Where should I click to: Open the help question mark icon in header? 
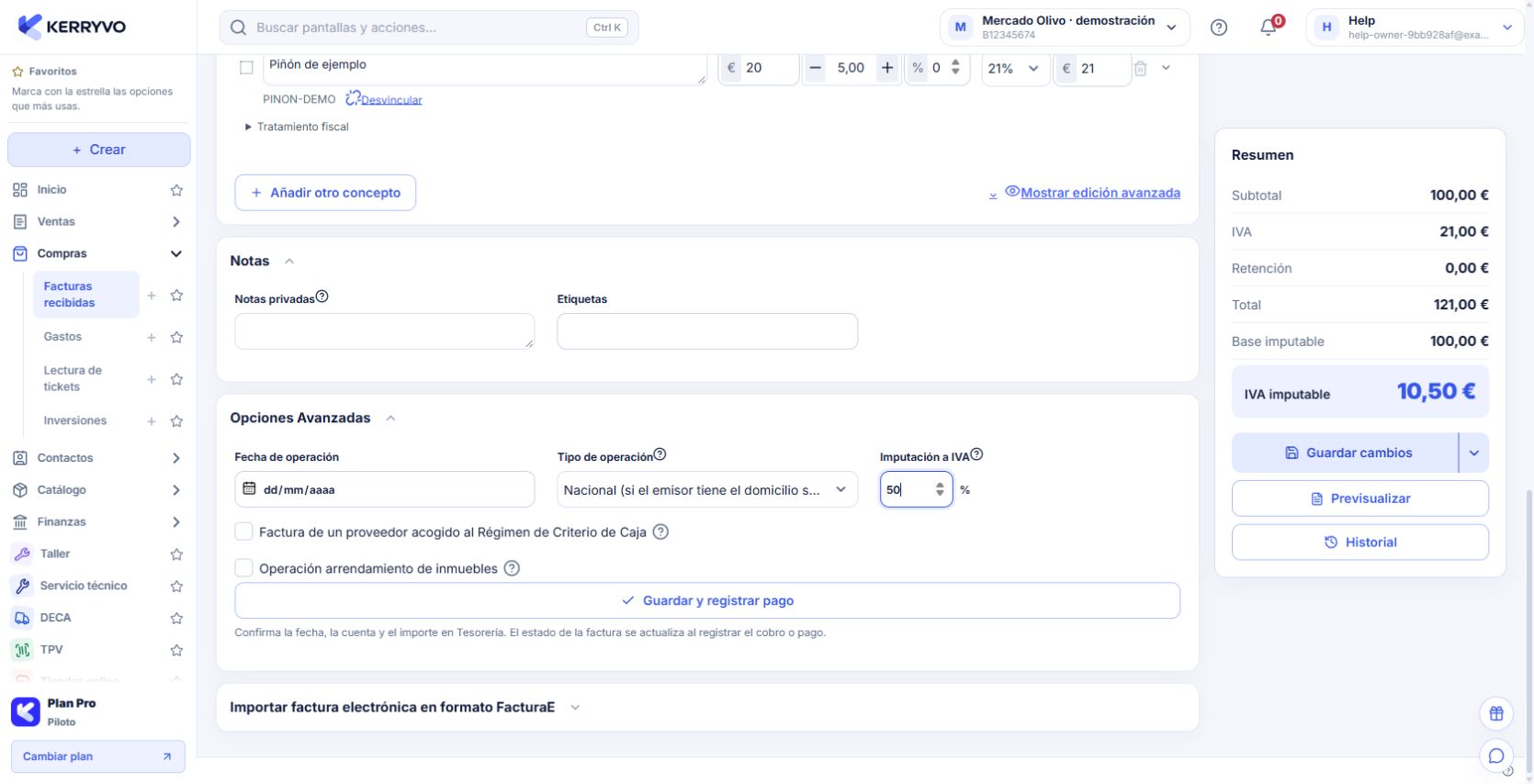(1219, 28)
